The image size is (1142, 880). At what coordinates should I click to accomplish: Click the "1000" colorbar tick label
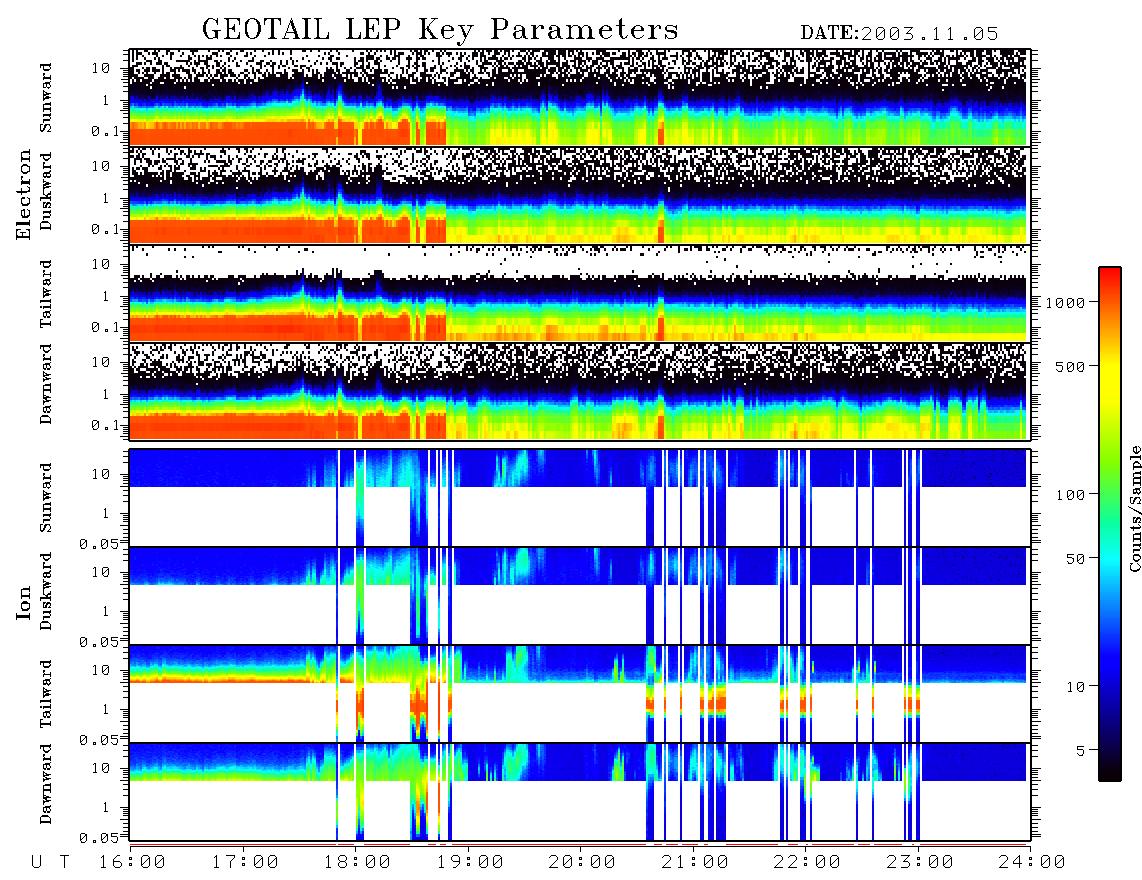[x=1065, y=303]
